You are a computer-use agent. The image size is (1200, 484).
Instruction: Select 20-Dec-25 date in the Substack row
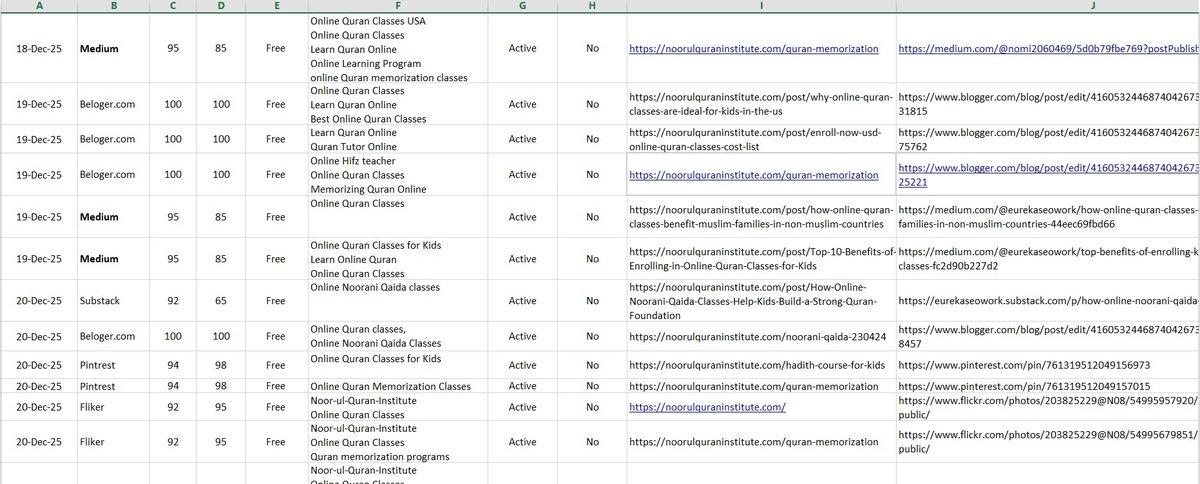click(x=38, y=301)
